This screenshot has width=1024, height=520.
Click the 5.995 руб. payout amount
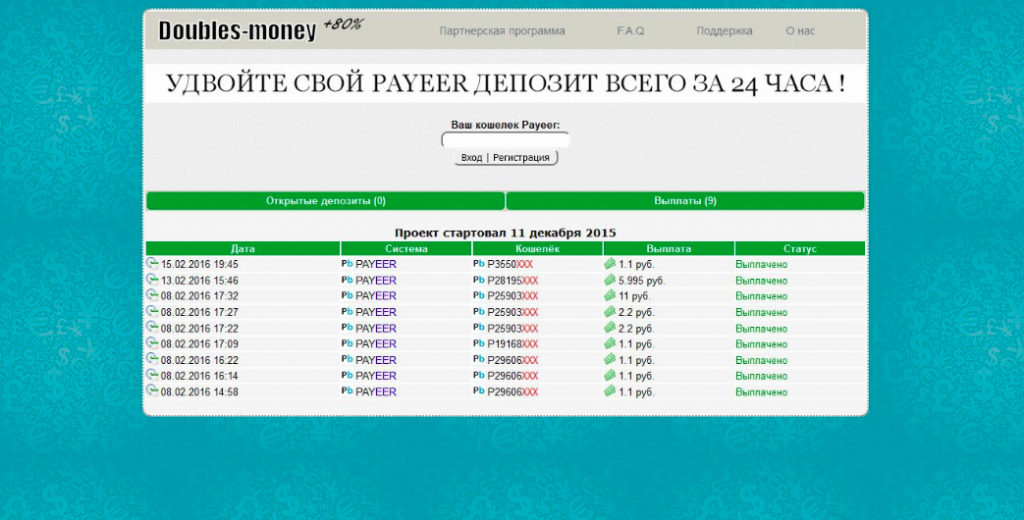coord(641,281)
